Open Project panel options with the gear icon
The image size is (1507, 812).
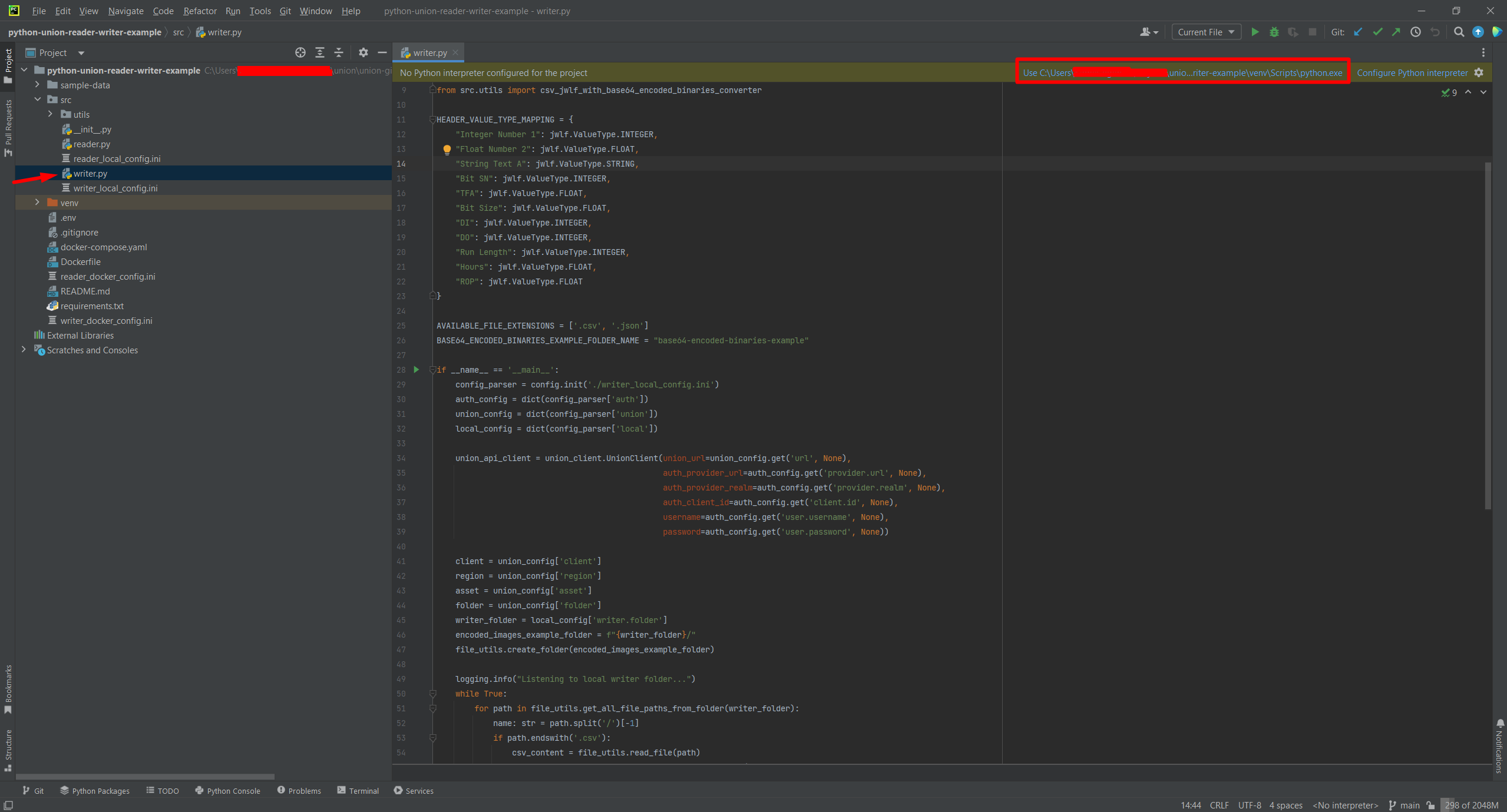pos(363,52)
